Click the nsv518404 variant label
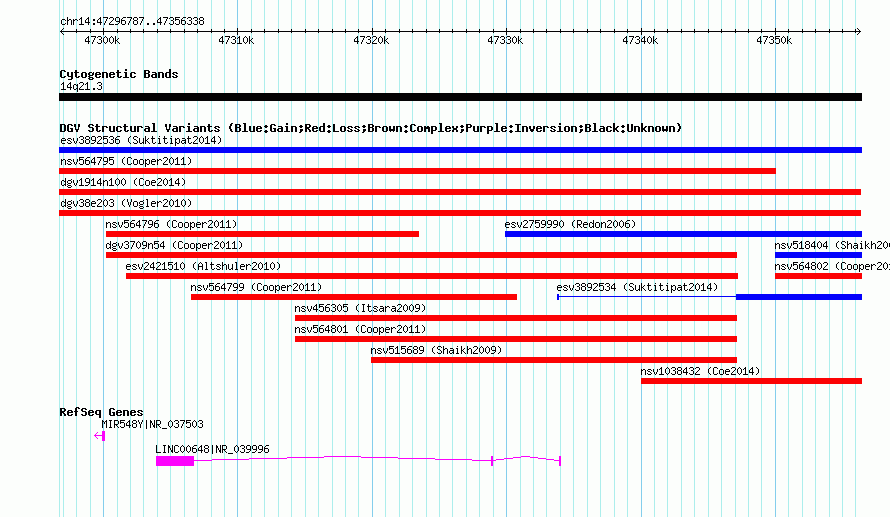 (x=832, y=245)
